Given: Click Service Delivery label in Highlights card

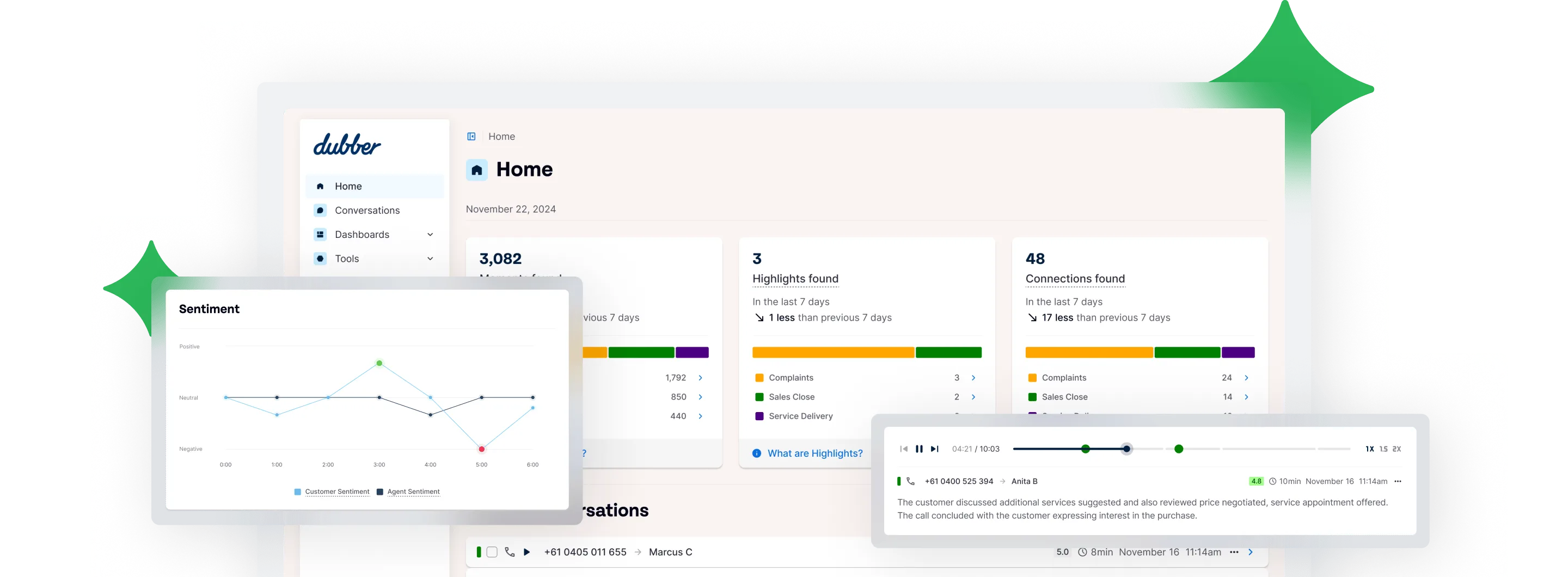Looking at the screenshot, I should 800,416.
